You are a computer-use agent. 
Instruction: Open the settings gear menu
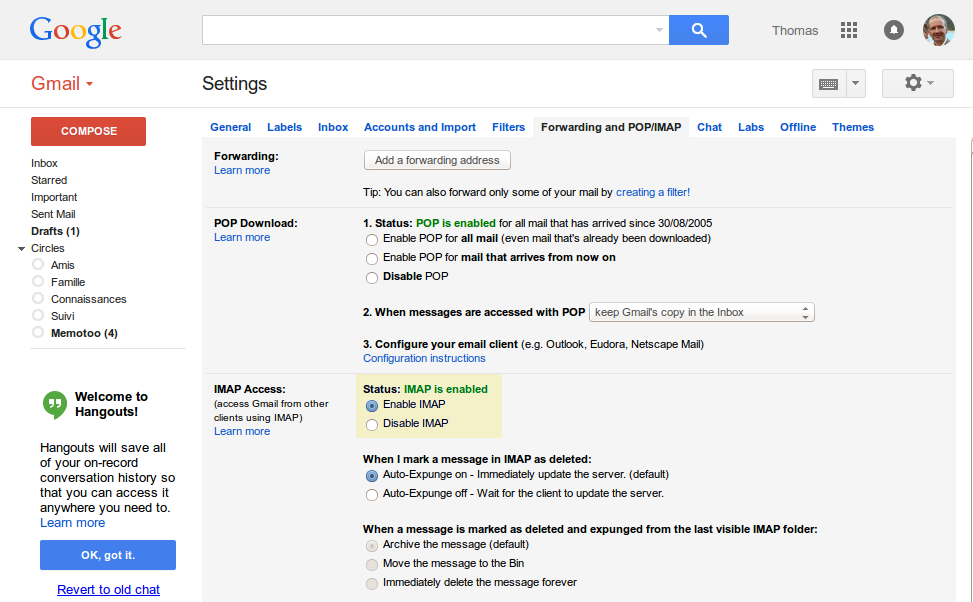coord(918,83)
